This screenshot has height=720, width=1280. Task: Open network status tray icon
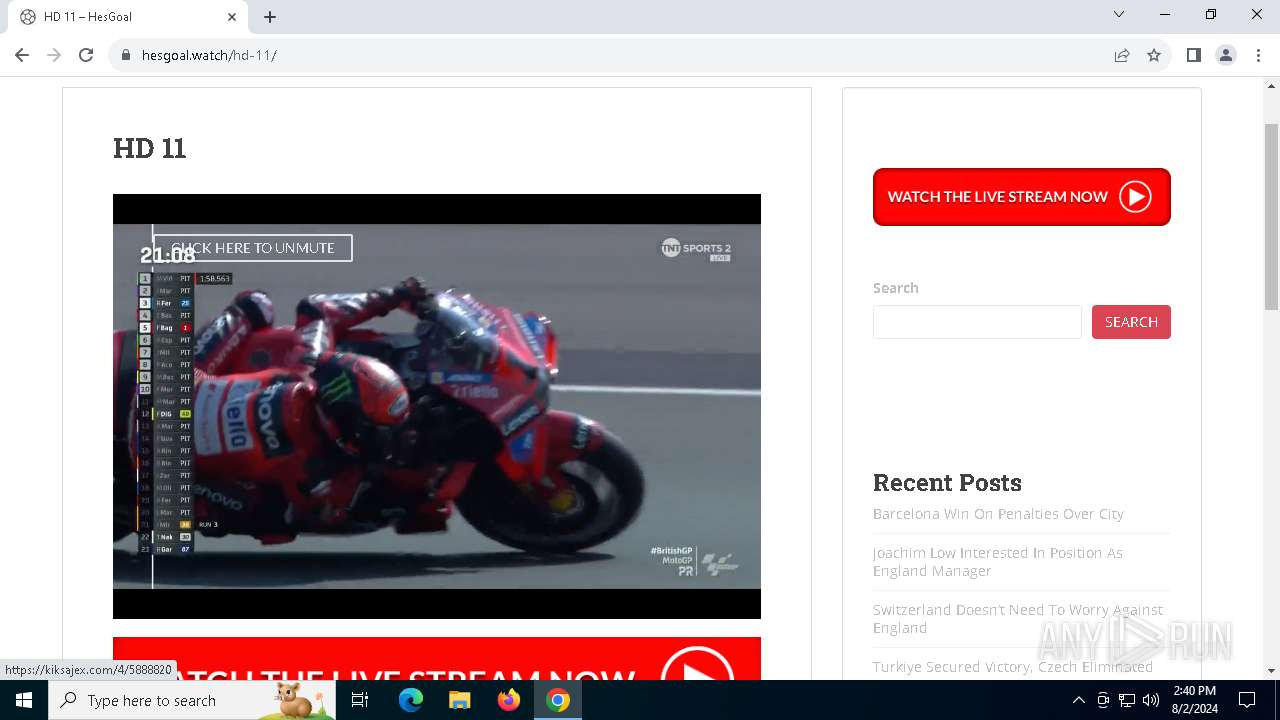pos(1127,700)
